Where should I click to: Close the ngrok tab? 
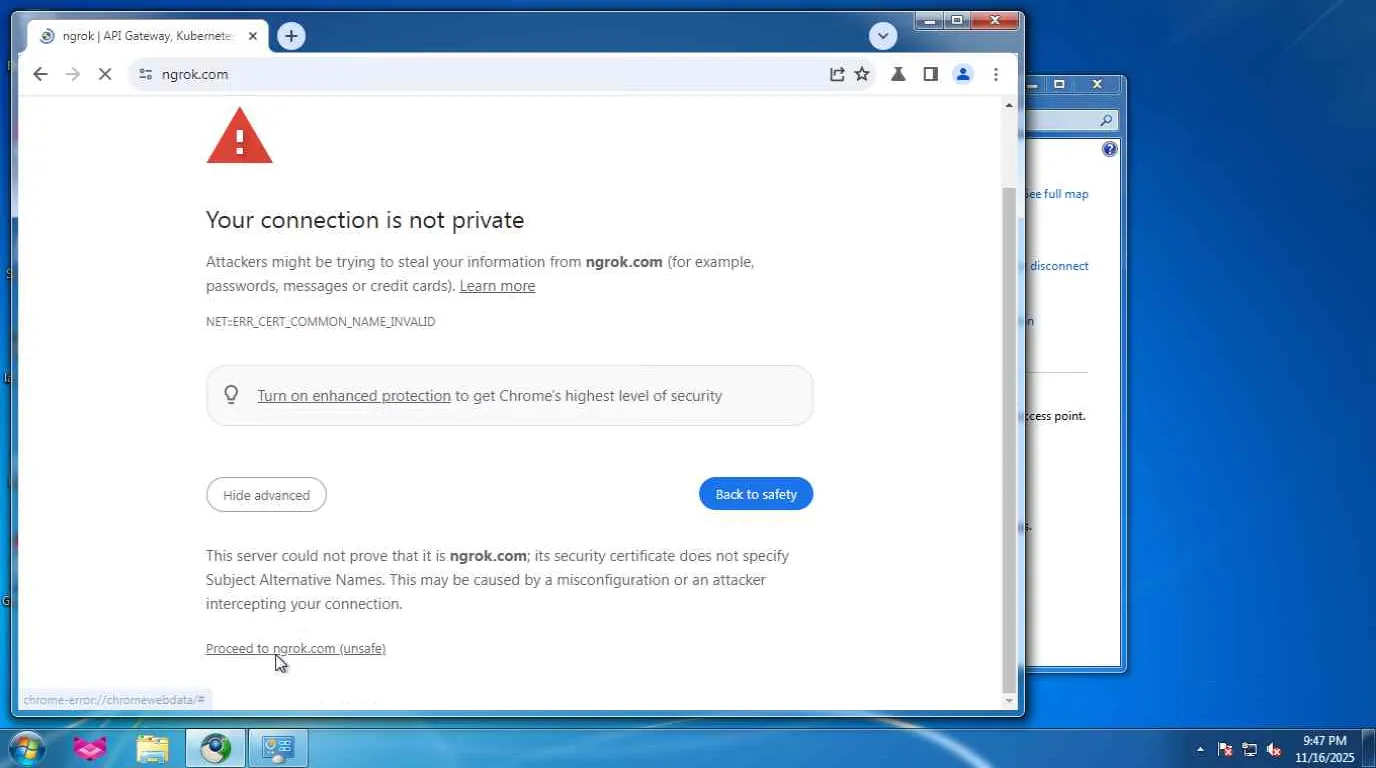[x=253, y=36]
